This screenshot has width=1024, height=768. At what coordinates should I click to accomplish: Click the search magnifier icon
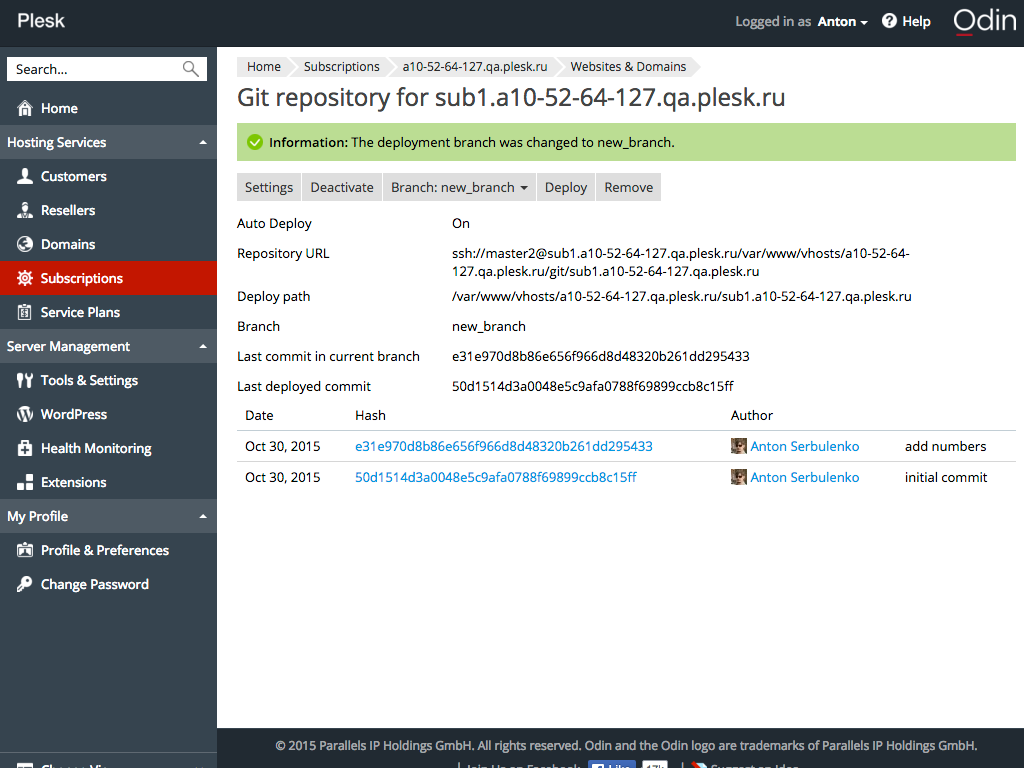tap(191, 69)
